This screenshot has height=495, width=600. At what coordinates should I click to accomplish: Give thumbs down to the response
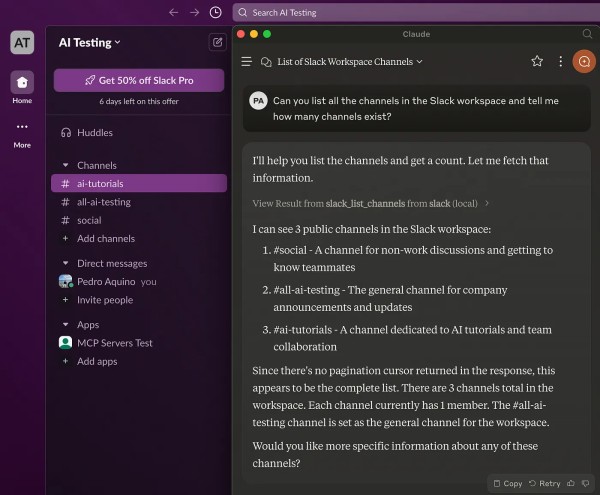585,484
